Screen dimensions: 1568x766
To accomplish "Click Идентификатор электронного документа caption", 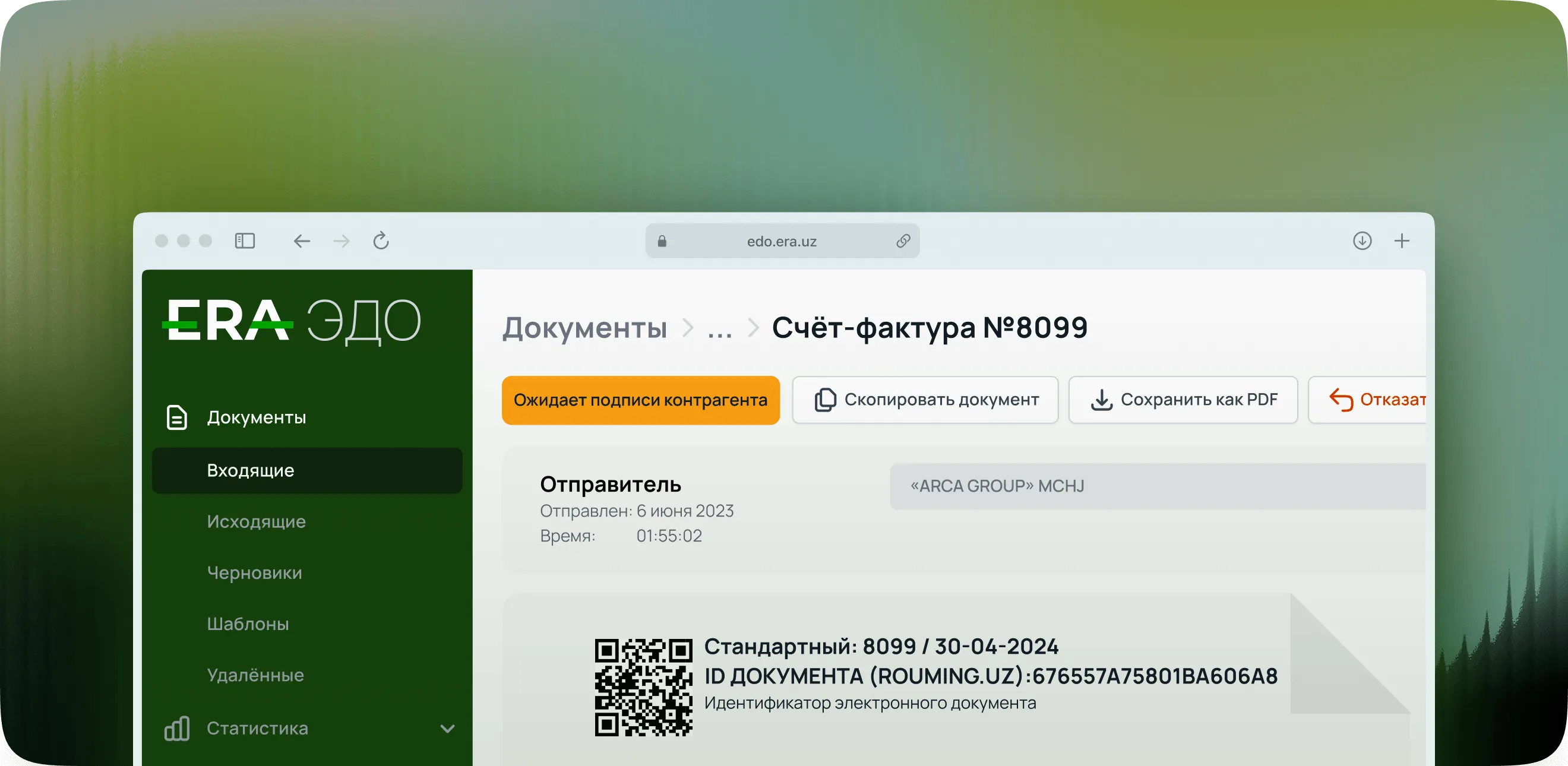I will coord(870,702).
